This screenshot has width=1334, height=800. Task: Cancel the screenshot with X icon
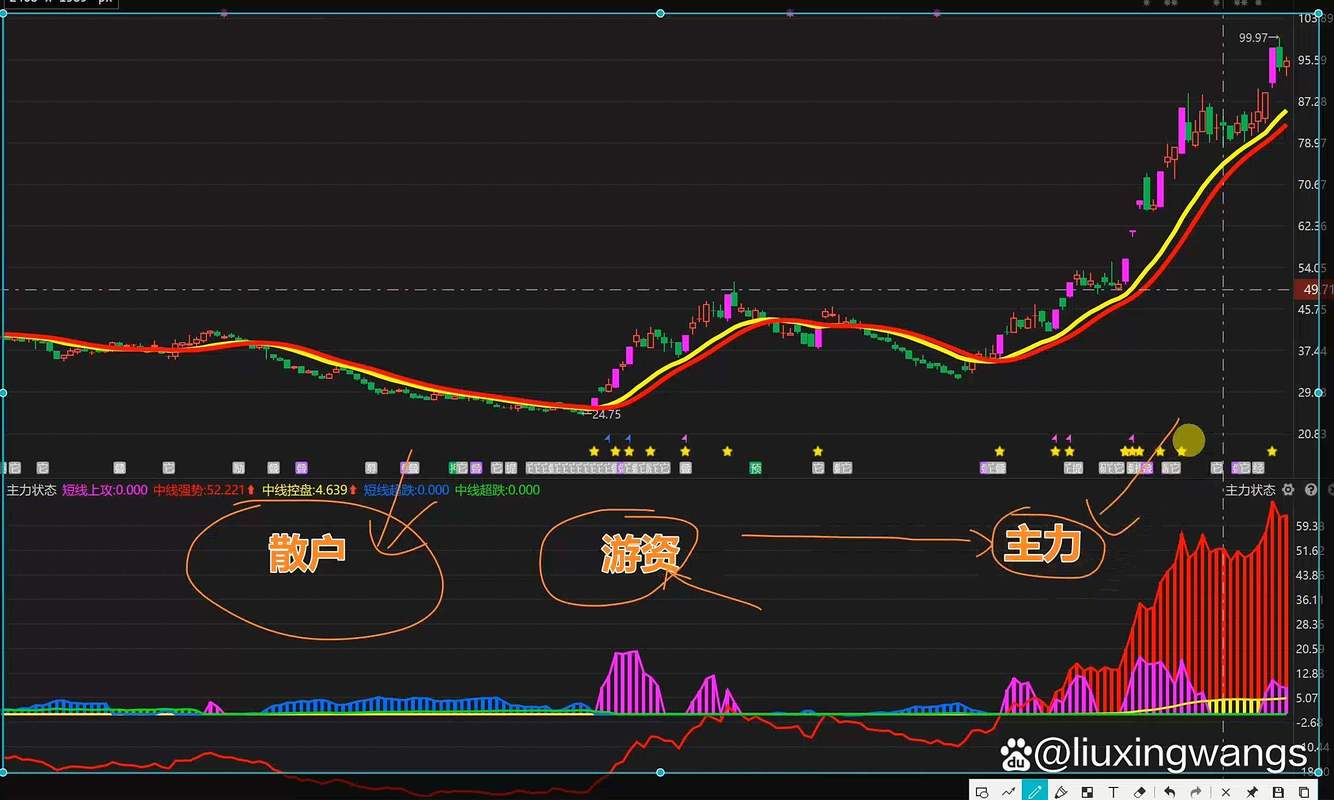[x=1225, y=792]
